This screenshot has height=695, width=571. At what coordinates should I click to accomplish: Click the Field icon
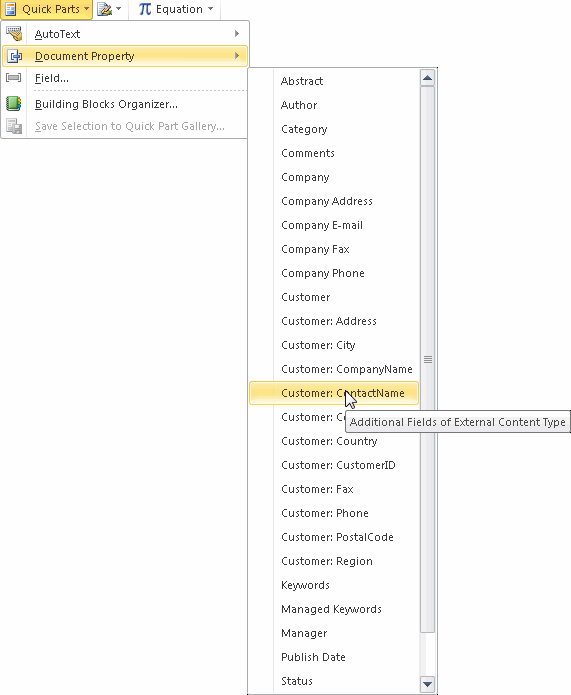click(14, 78)
